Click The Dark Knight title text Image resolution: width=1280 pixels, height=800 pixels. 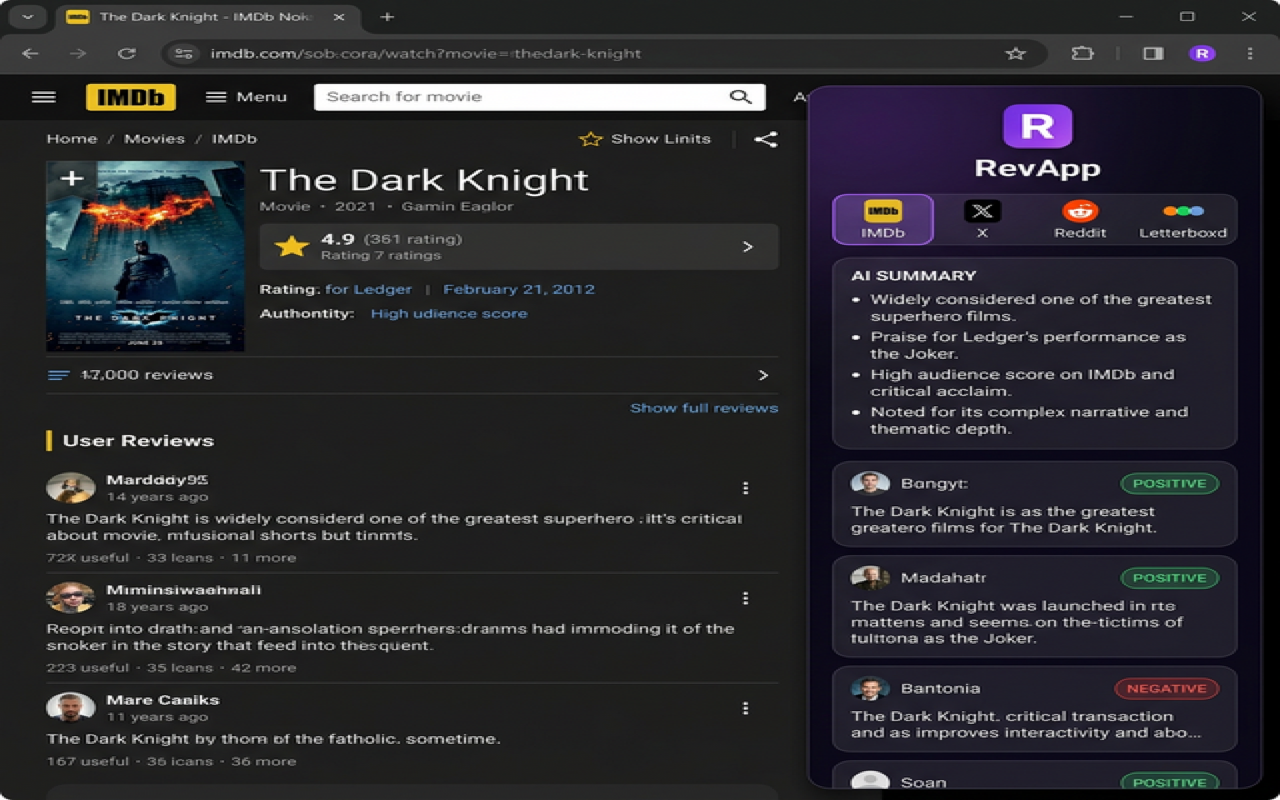tap(424, 180)
